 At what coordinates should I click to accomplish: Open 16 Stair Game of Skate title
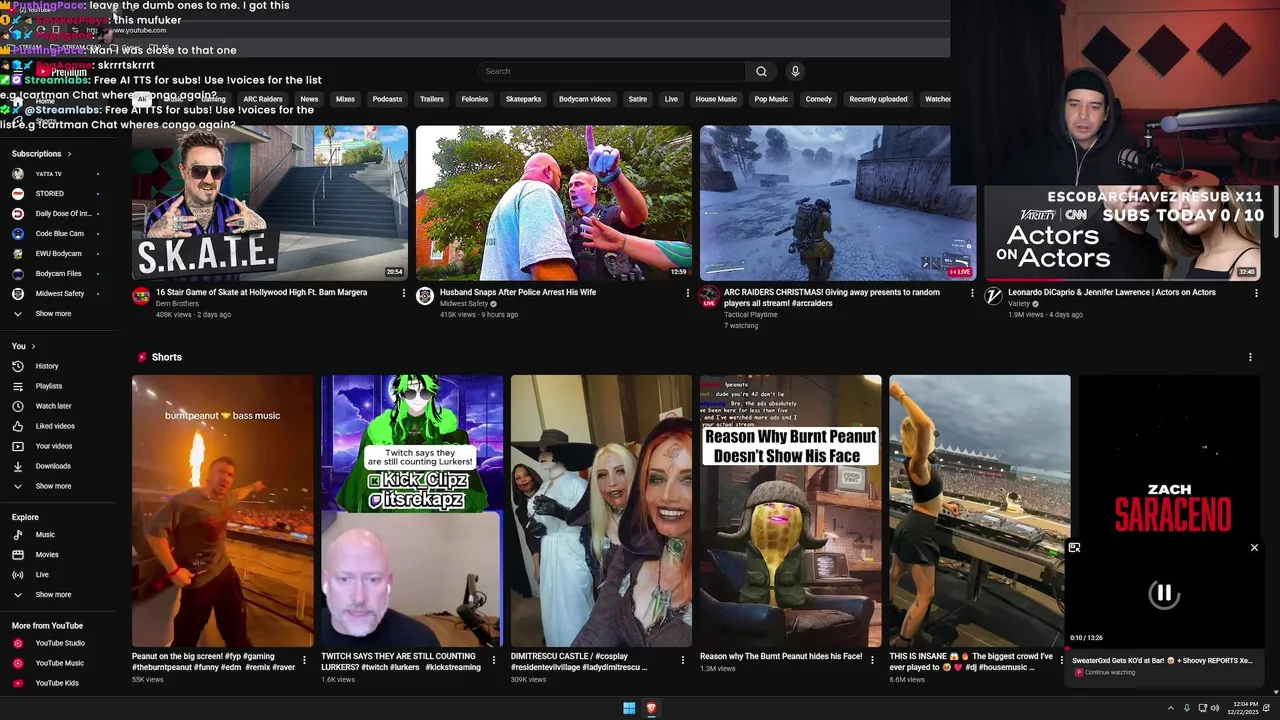pos(261,293)
